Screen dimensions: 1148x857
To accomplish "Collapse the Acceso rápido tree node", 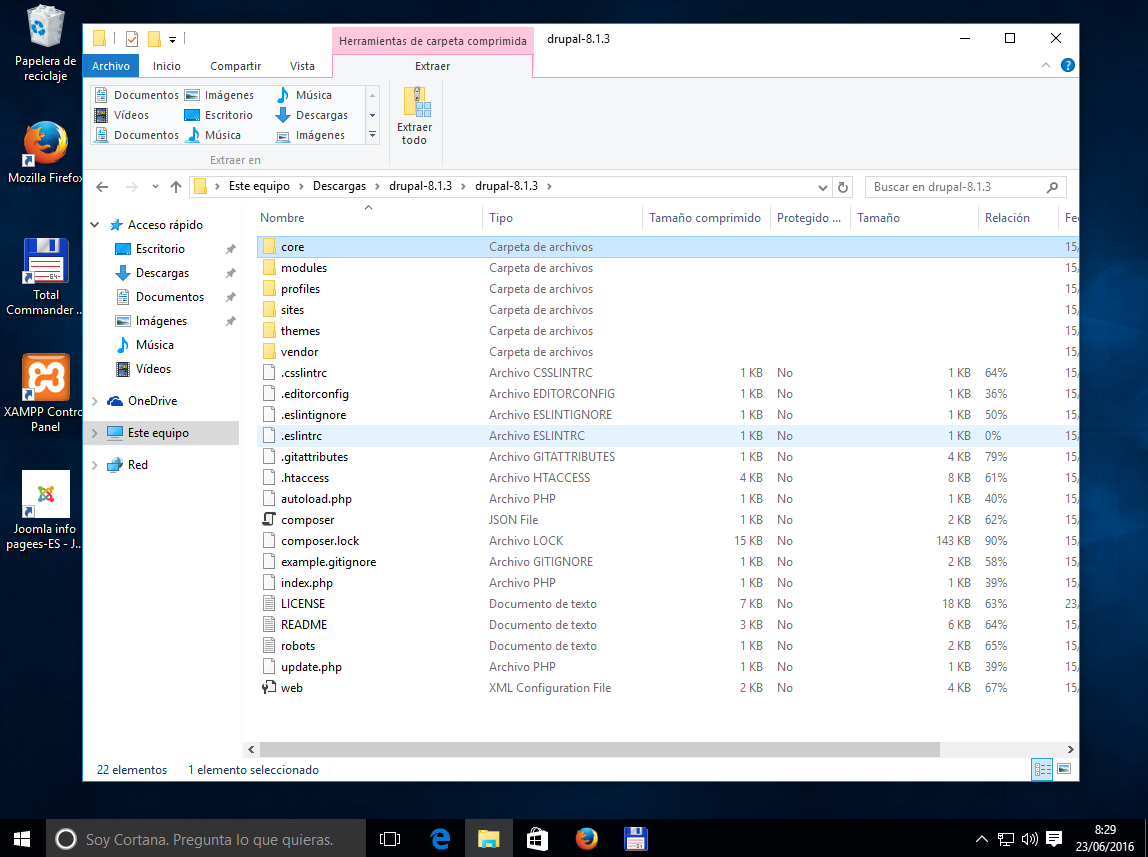I will click(94, 225).
